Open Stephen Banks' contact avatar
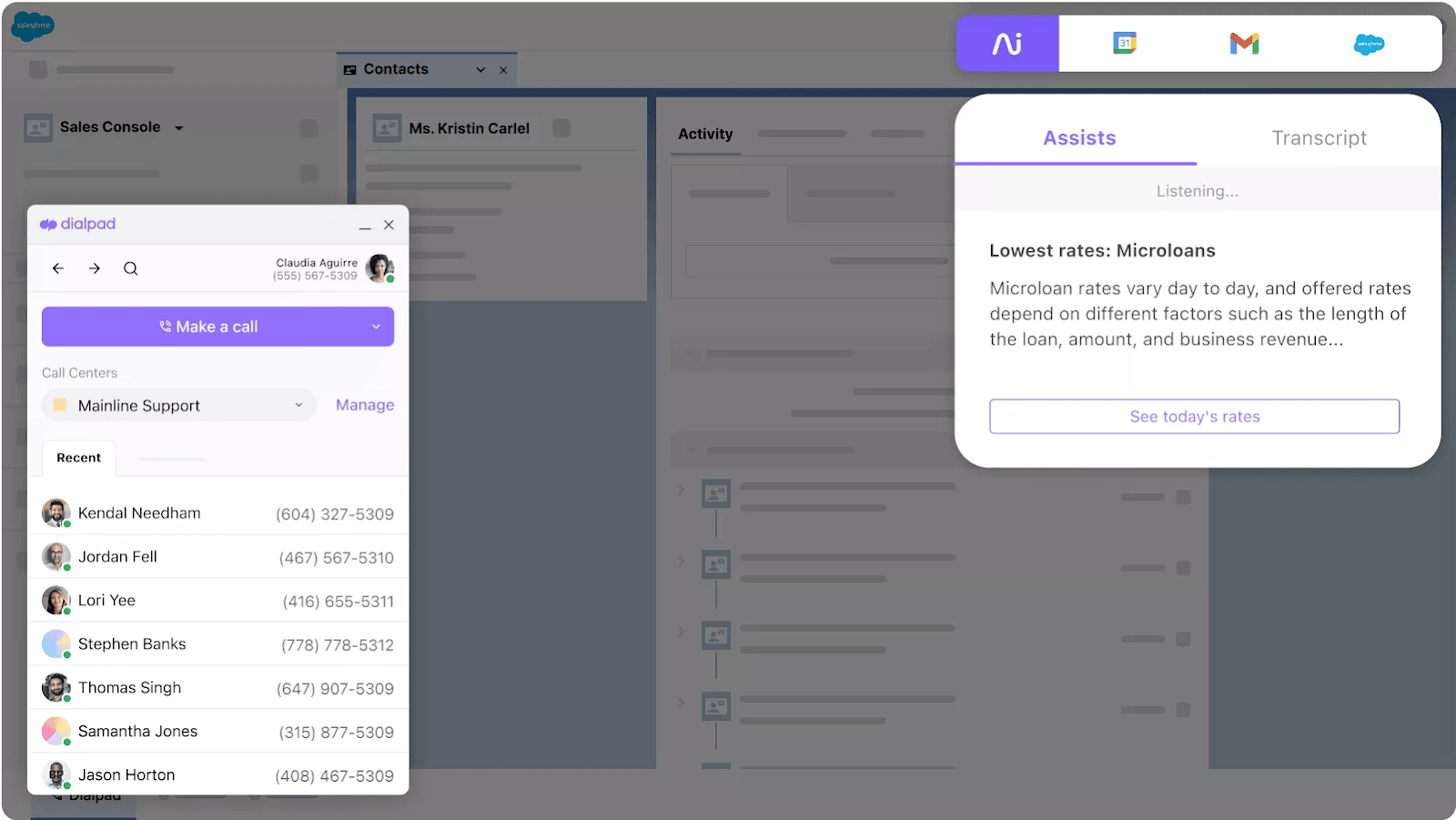This screenshot has width=1456, height=820. (x=56, y=643)
